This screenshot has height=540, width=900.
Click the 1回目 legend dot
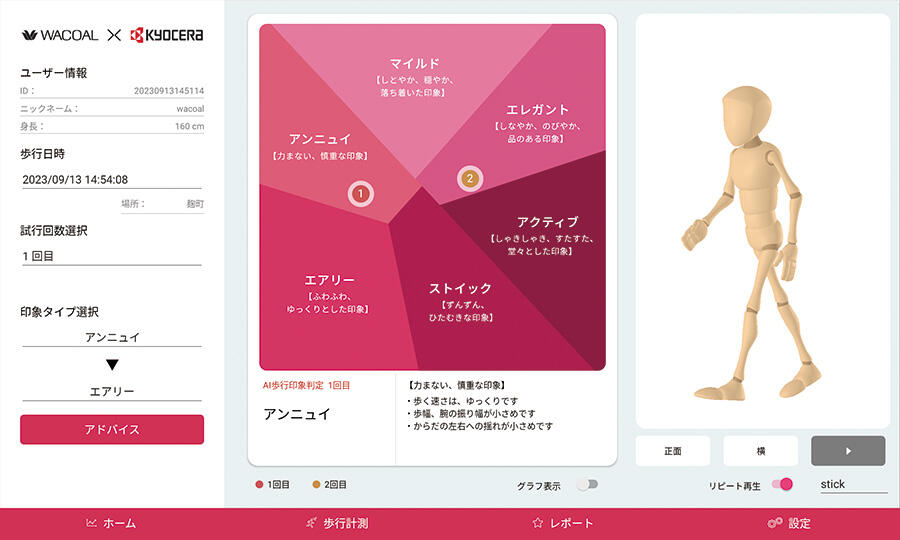[x=259, y=485]
